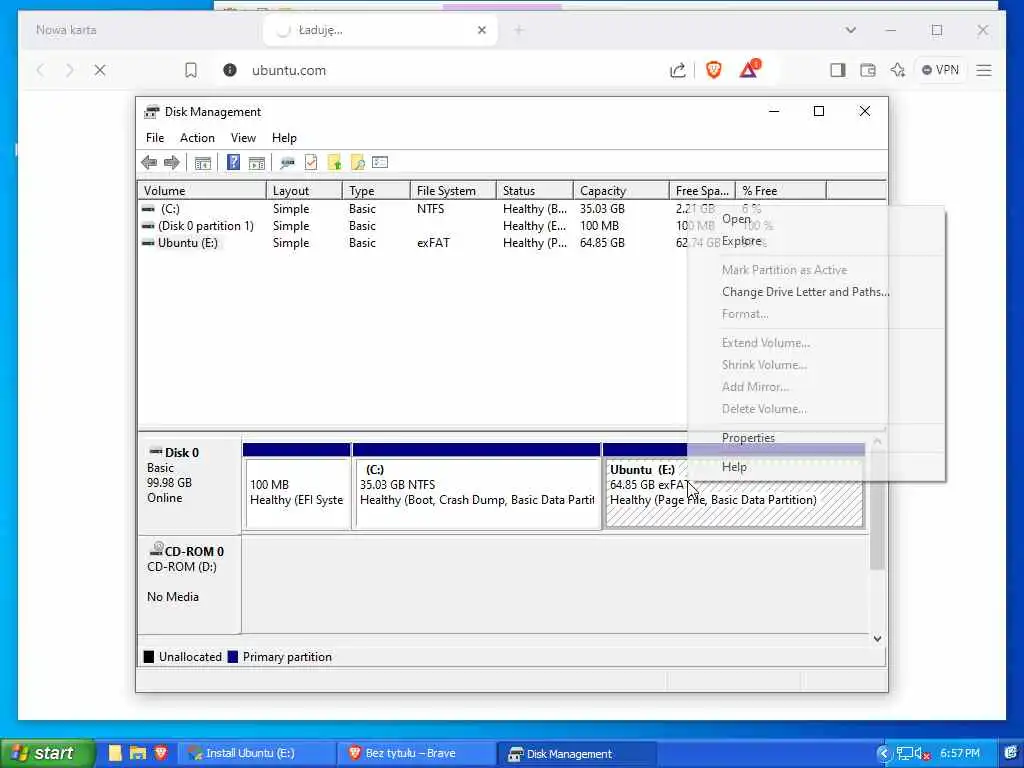Viewport: 1024px width, 768px height.
Task: Click the vertical scrollbar in disk graphical pane
Action: [878, 511]
